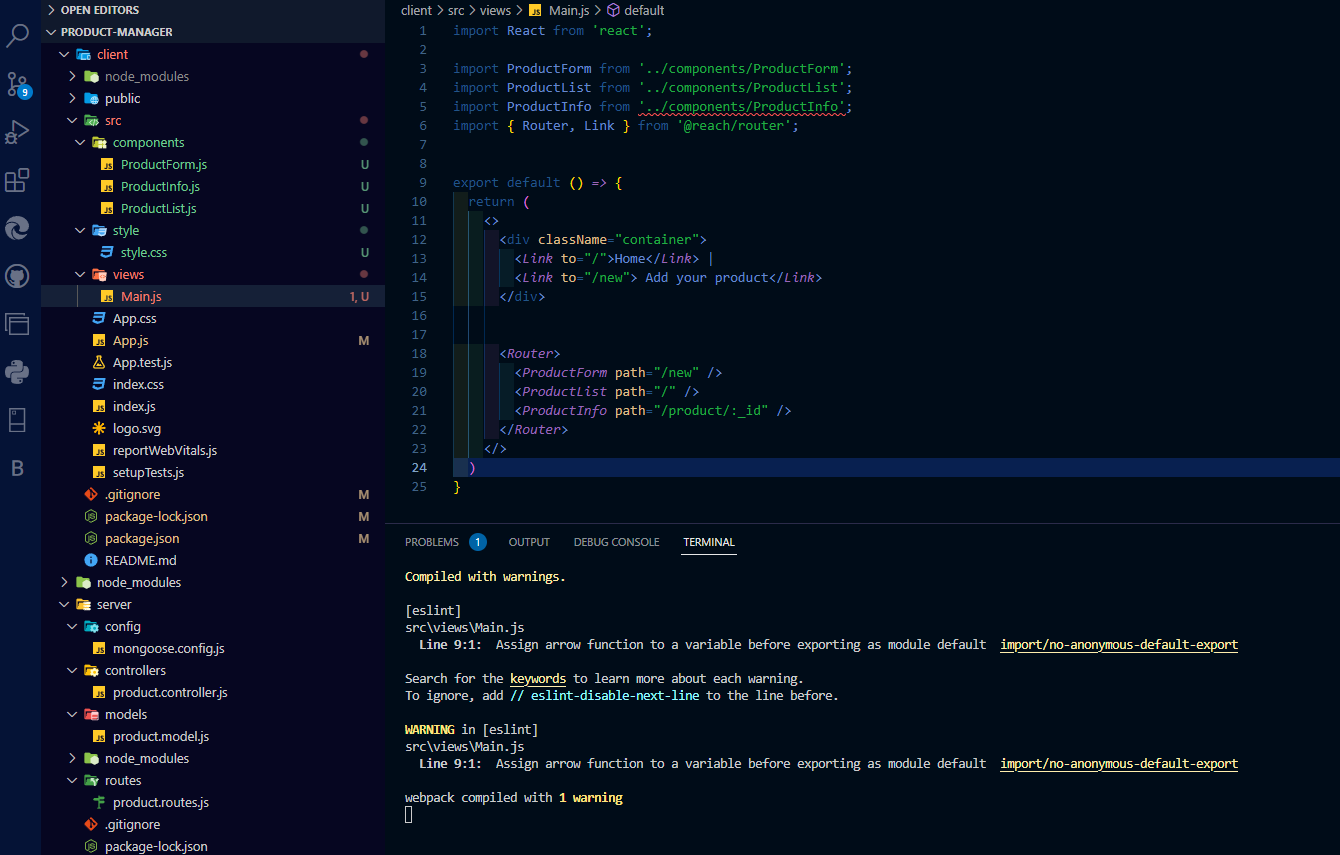Open the Search panel
This screenshot has width=1340, height=855.
pos(20,35)
